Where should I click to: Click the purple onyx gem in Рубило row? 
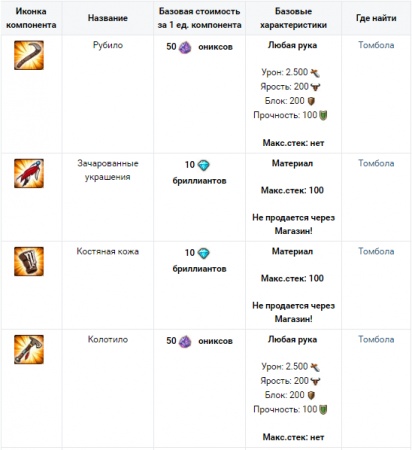(185, 48)
